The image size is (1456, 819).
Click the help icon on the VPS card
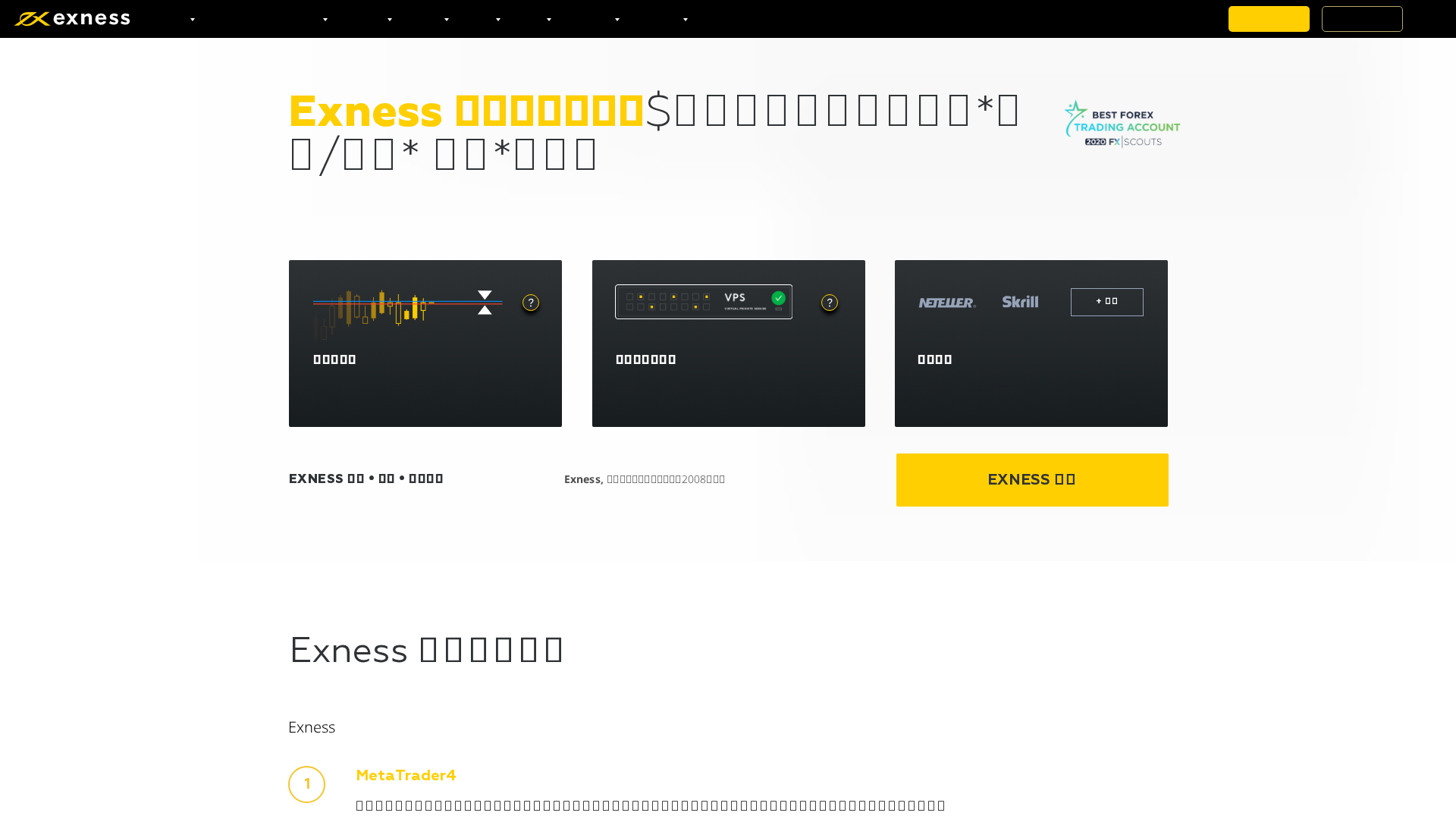[x=829, y=302]
